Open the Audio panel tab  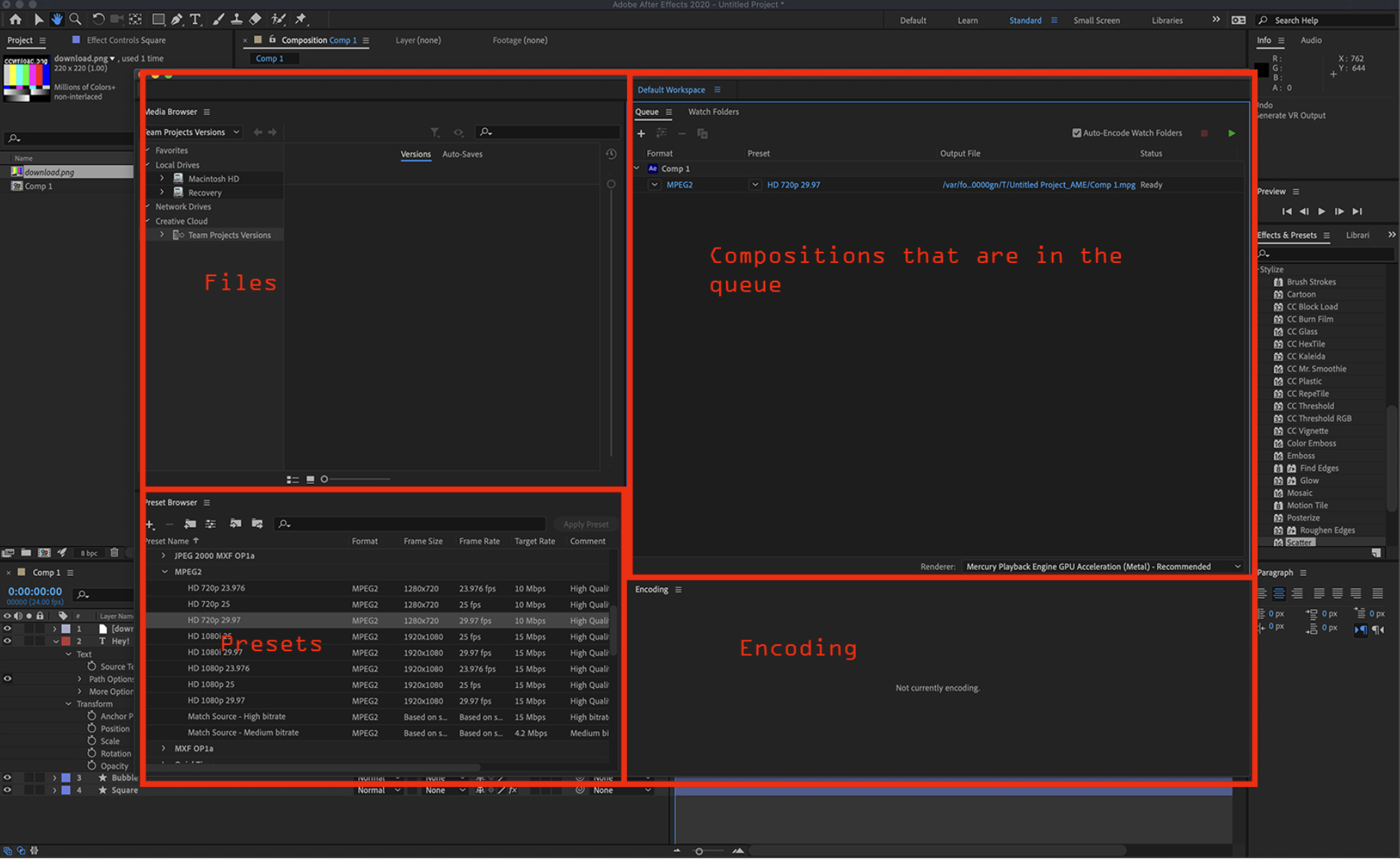pyautogui.click(x=1311, y=40)
